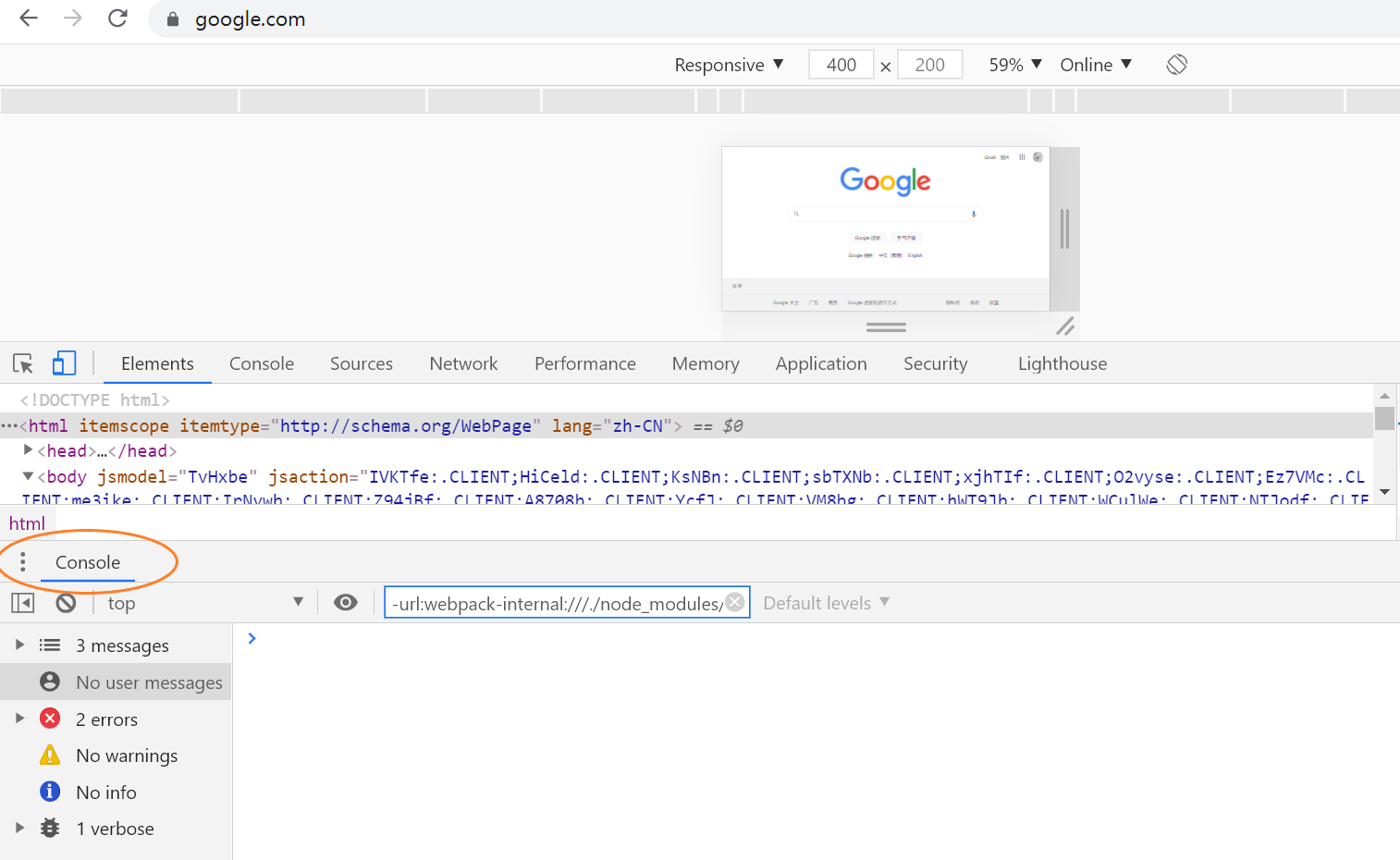The image size is (1400, 860).
Task: Select the blue info icon
Action: point(50,792)
